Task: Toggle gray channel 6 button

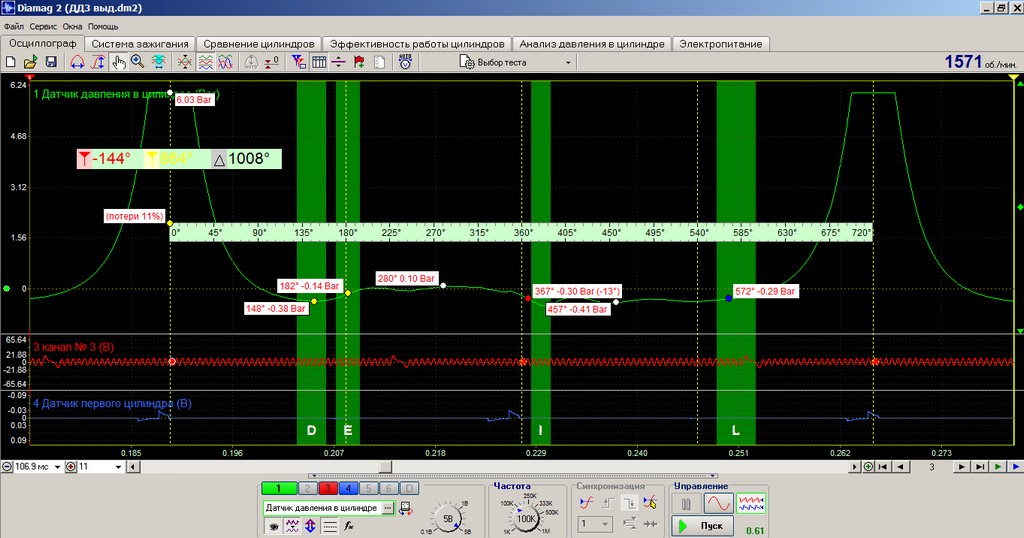Action: tap(389, 488)
